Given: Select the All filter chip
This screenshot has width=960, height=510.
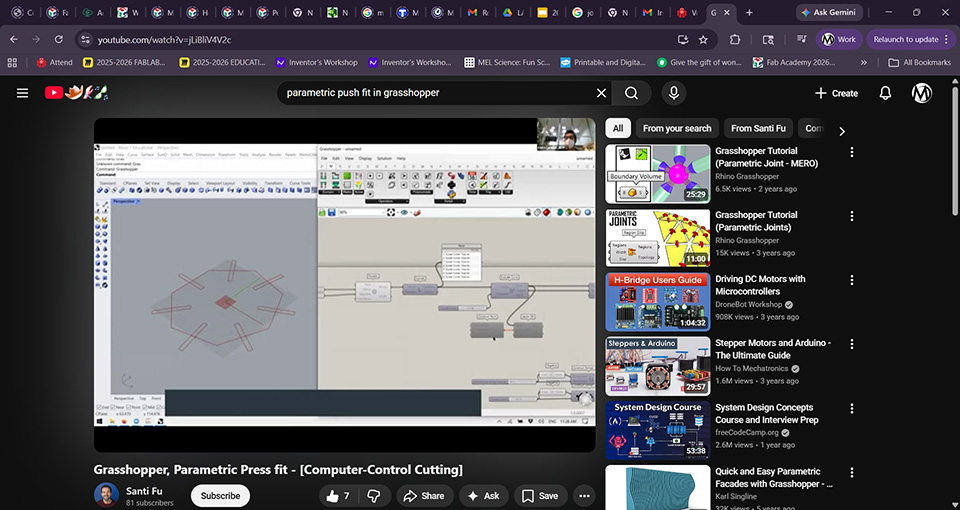Looking at the screenshot, I should click(618, 129).
